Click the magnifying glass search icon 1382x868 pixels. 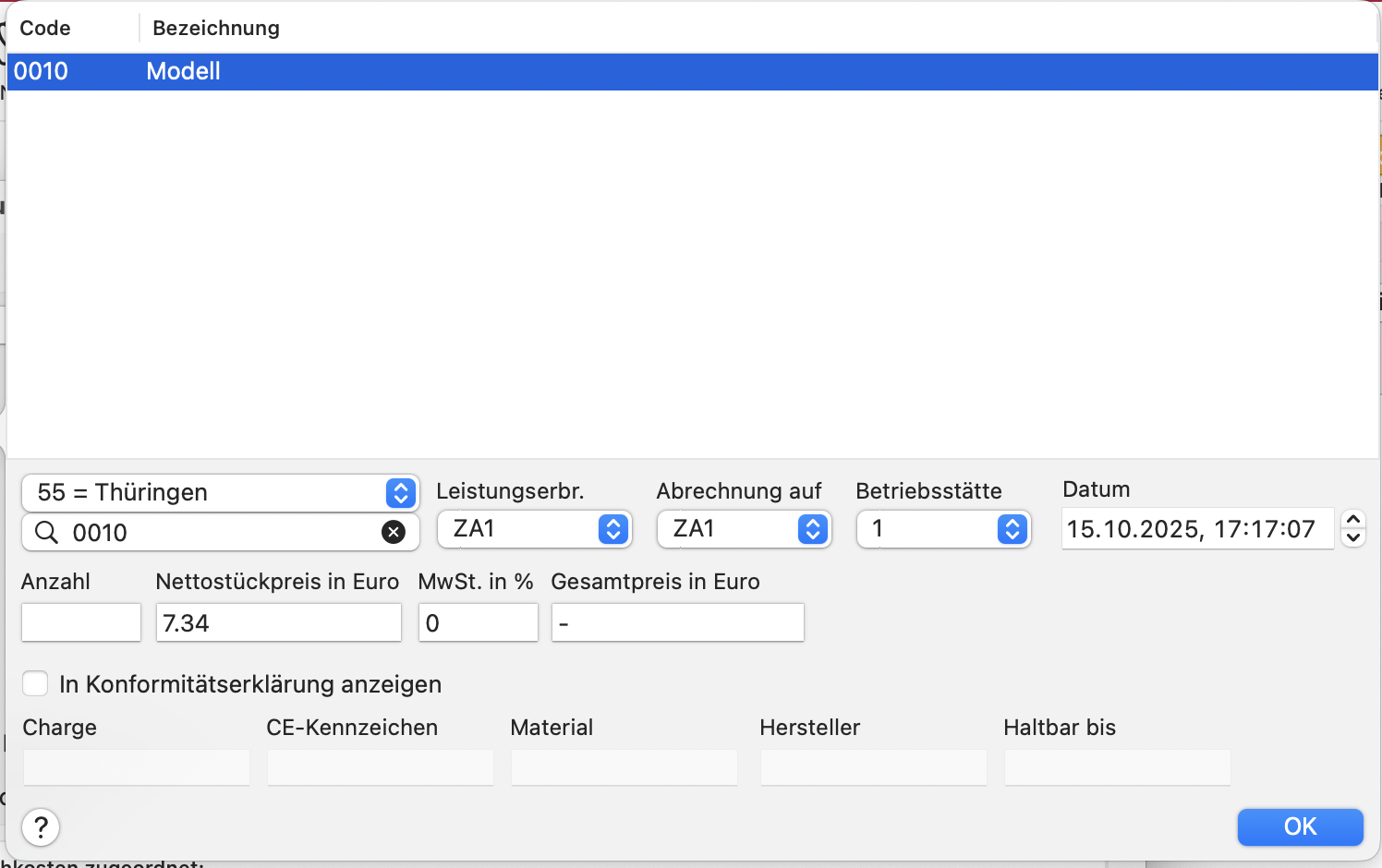click(x=46, y=533)
